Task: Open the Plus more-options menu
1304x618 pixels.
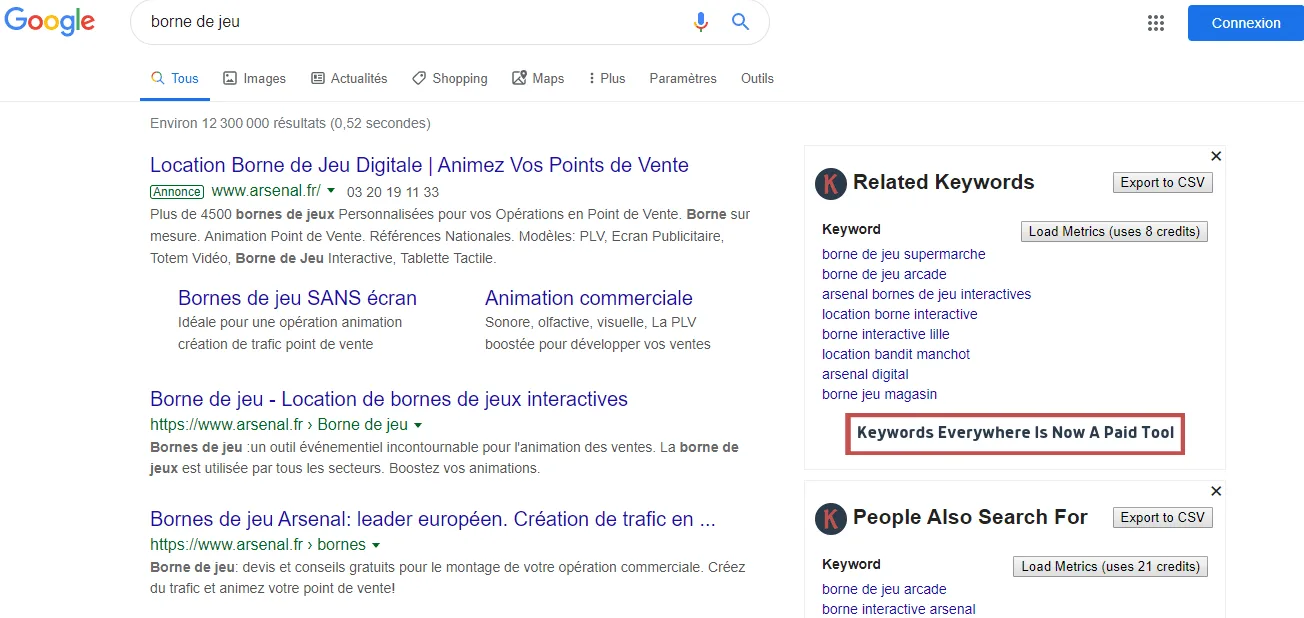Action: 607,78
